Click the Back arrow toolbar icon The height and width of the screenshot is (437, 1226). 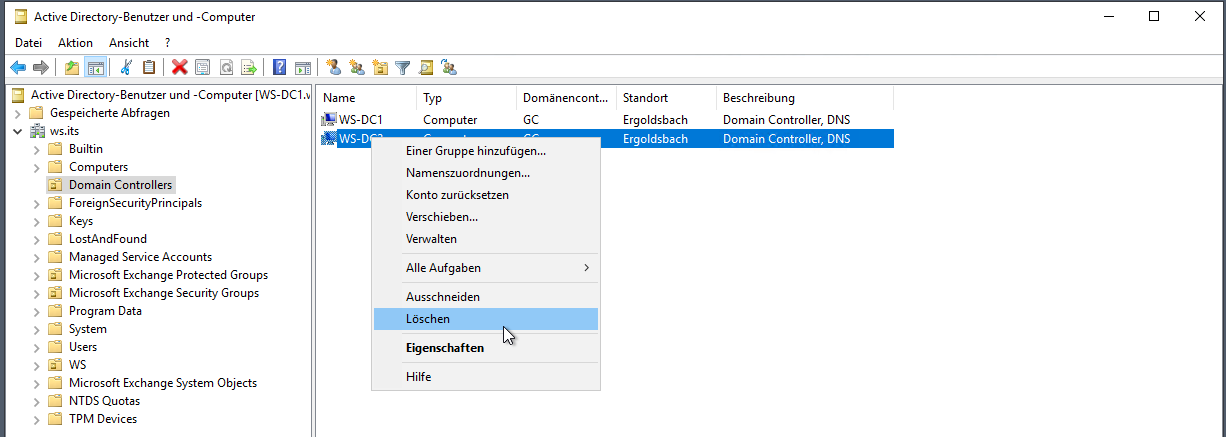coord(17,67)
